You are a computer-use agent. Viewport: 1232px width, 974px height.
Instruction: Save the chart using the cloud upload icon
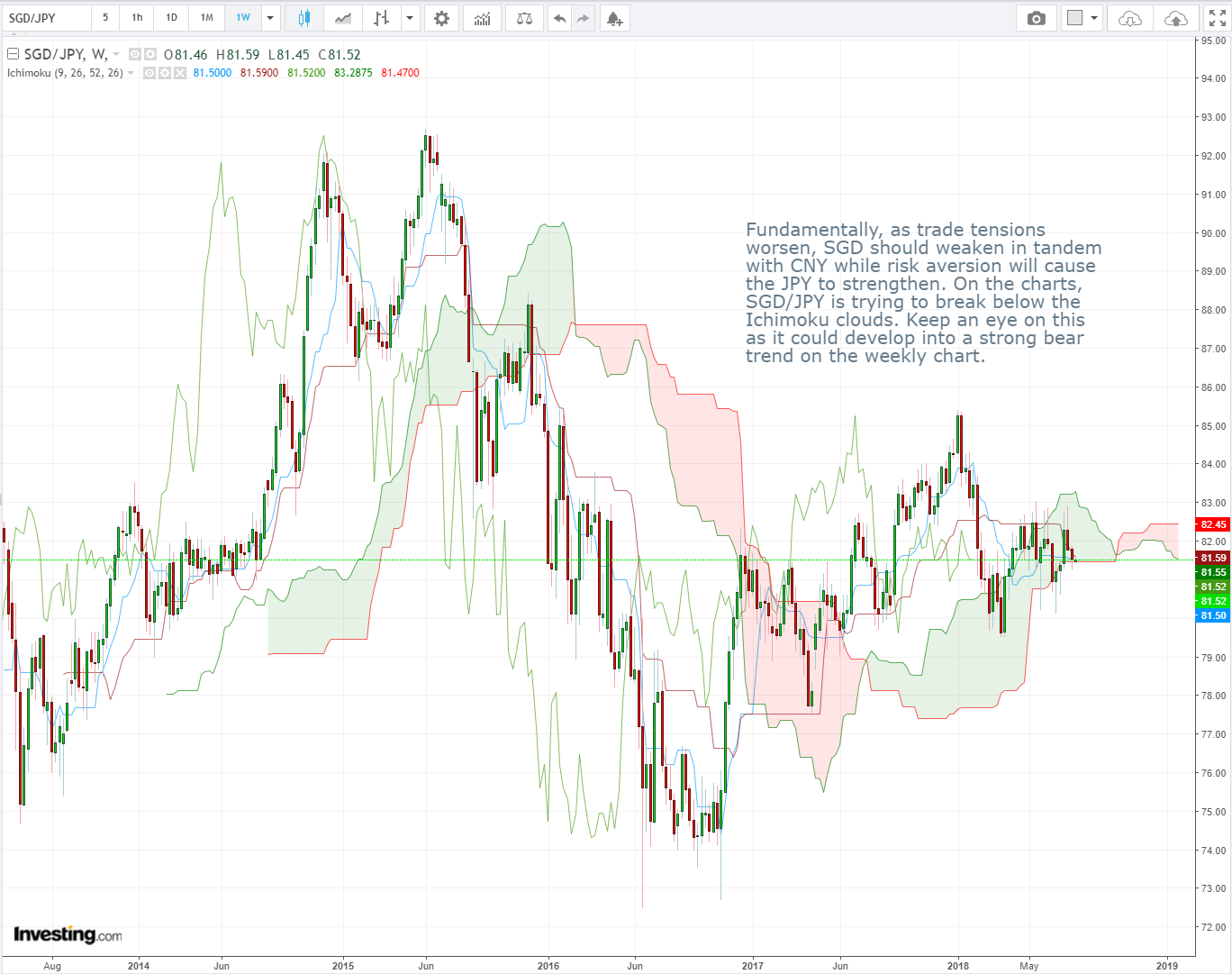click(1176, 18)
